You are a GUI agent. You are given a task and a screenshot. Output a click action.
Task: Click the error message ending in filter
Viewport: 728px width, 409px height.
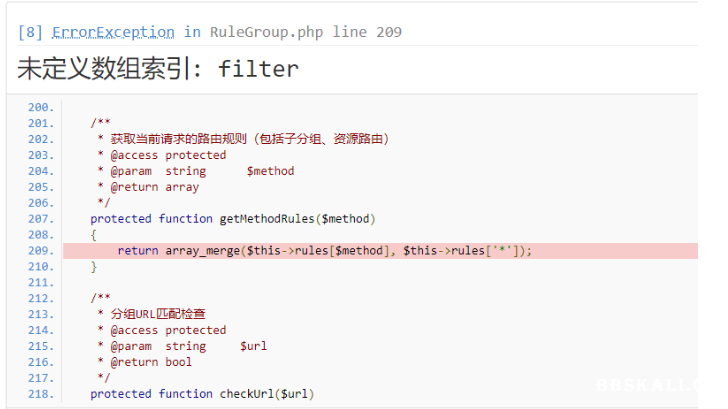[158, 69]
